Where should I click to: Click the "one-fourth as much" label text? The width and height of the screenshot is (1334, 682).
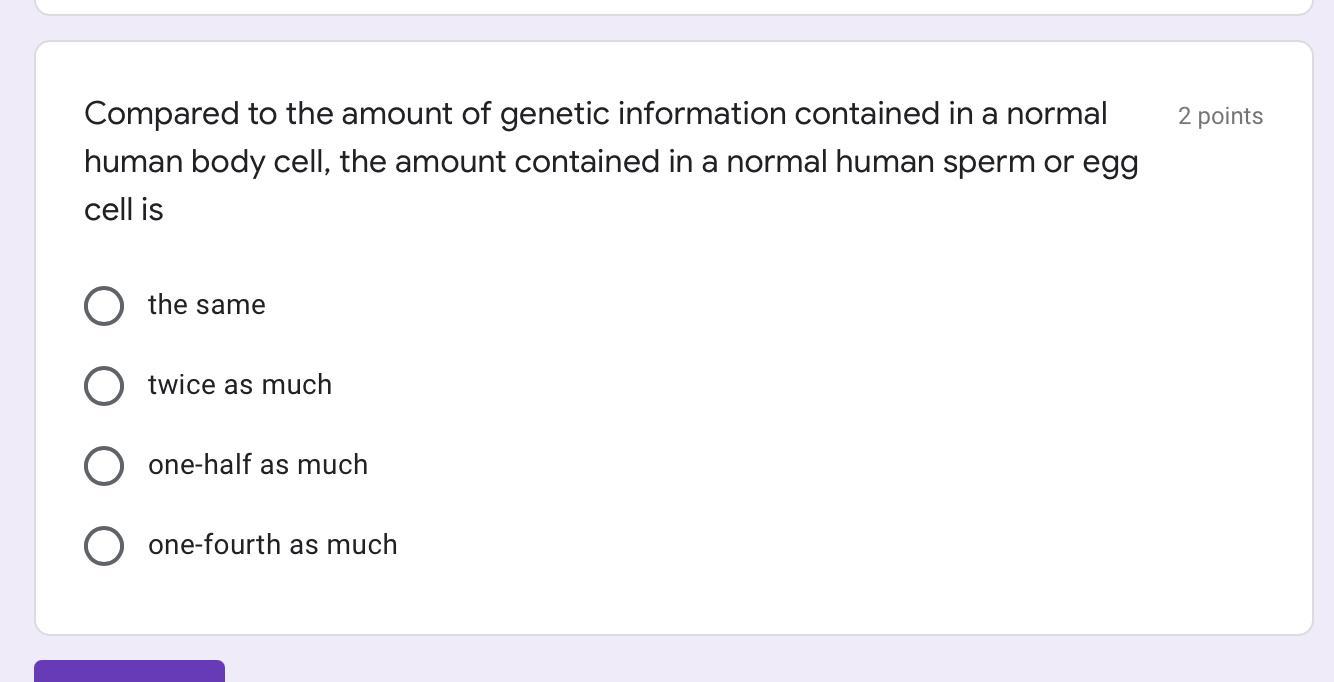[x=273, y=545]
